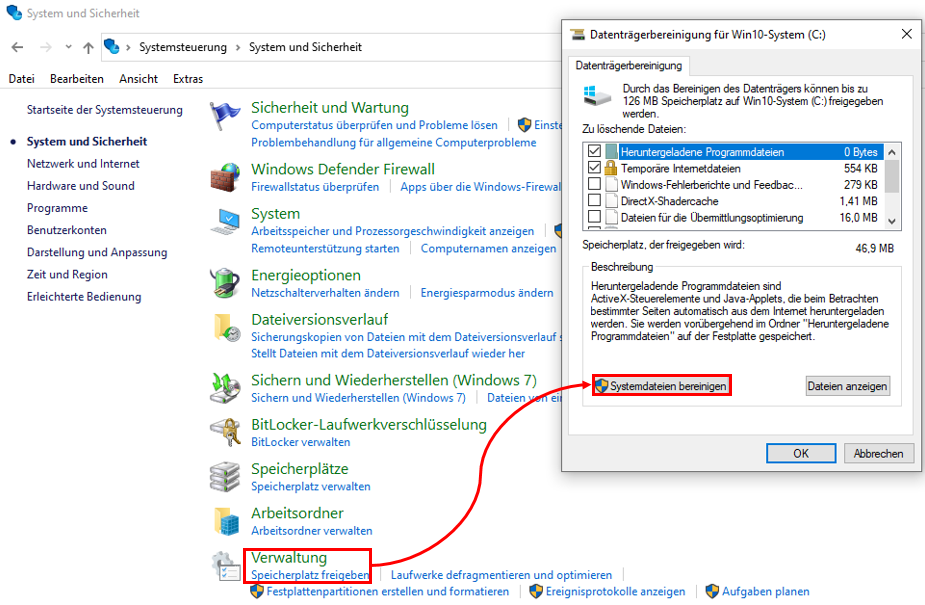Open the Datei menu
Screen dimensions: 925x605
tap(22, 78)
